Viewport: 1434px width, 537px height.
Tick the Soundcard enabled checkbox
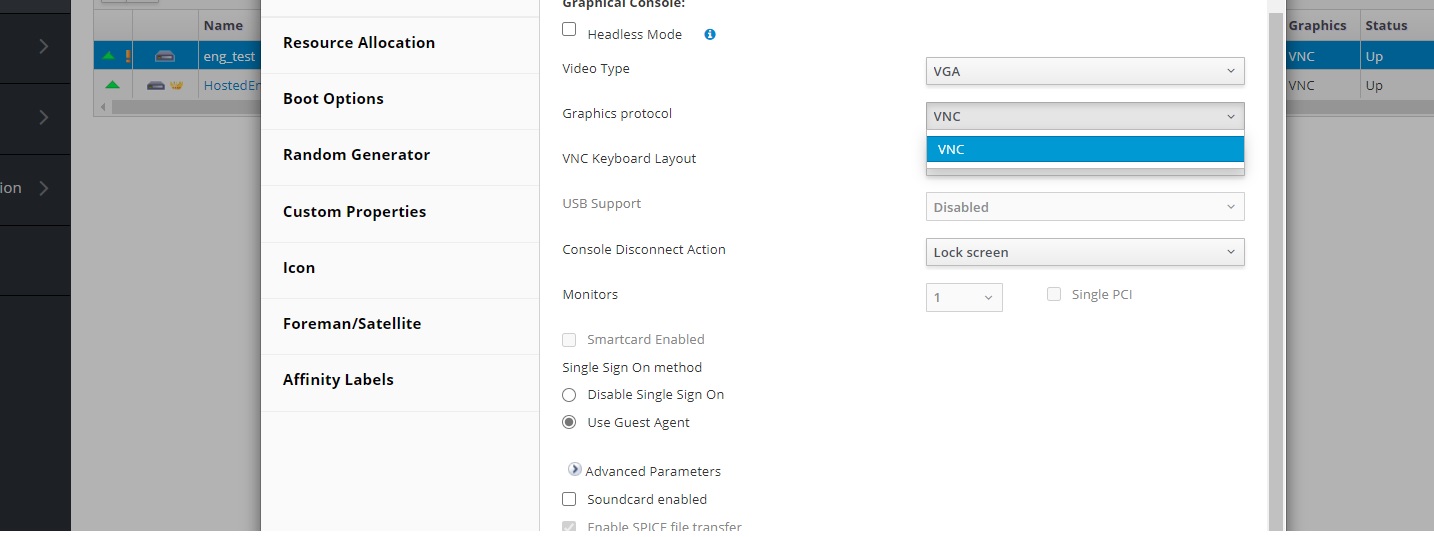point(569,499)
